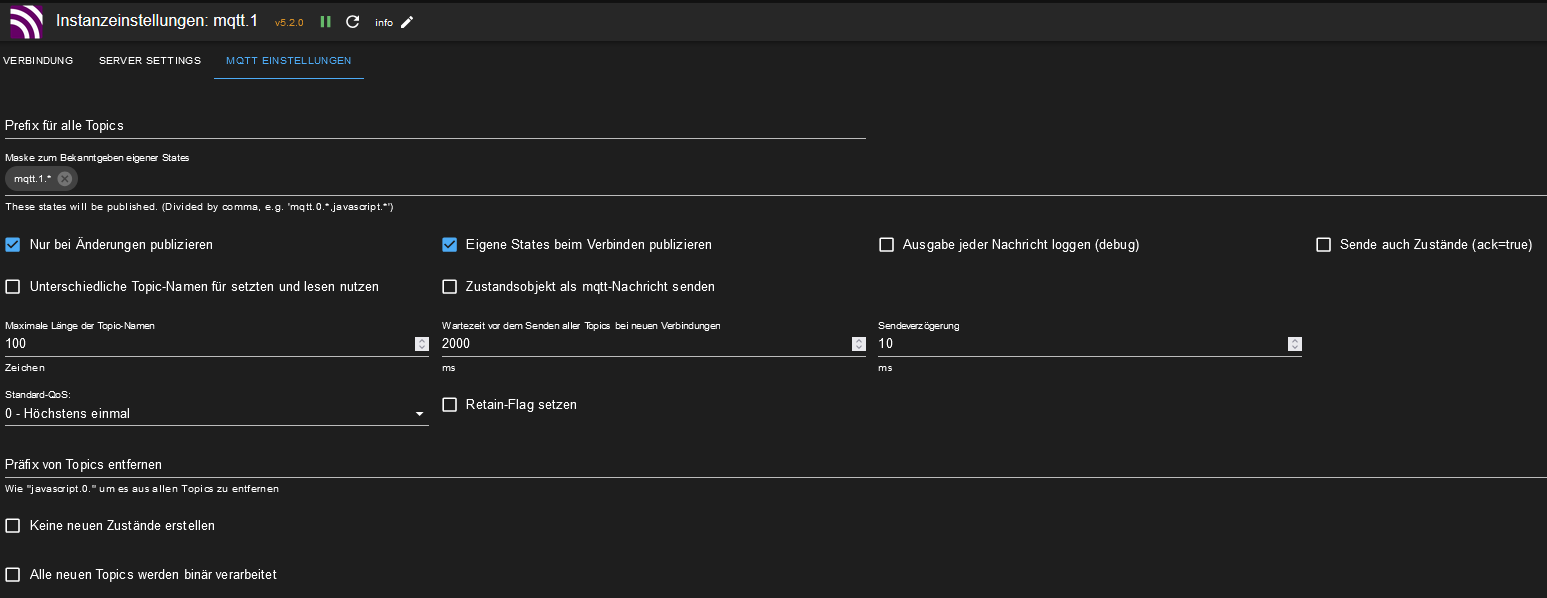Click the 'Prefix für alle Topics' field
1547x598 pixels.
pyautogui.click(x=435, y=126)
